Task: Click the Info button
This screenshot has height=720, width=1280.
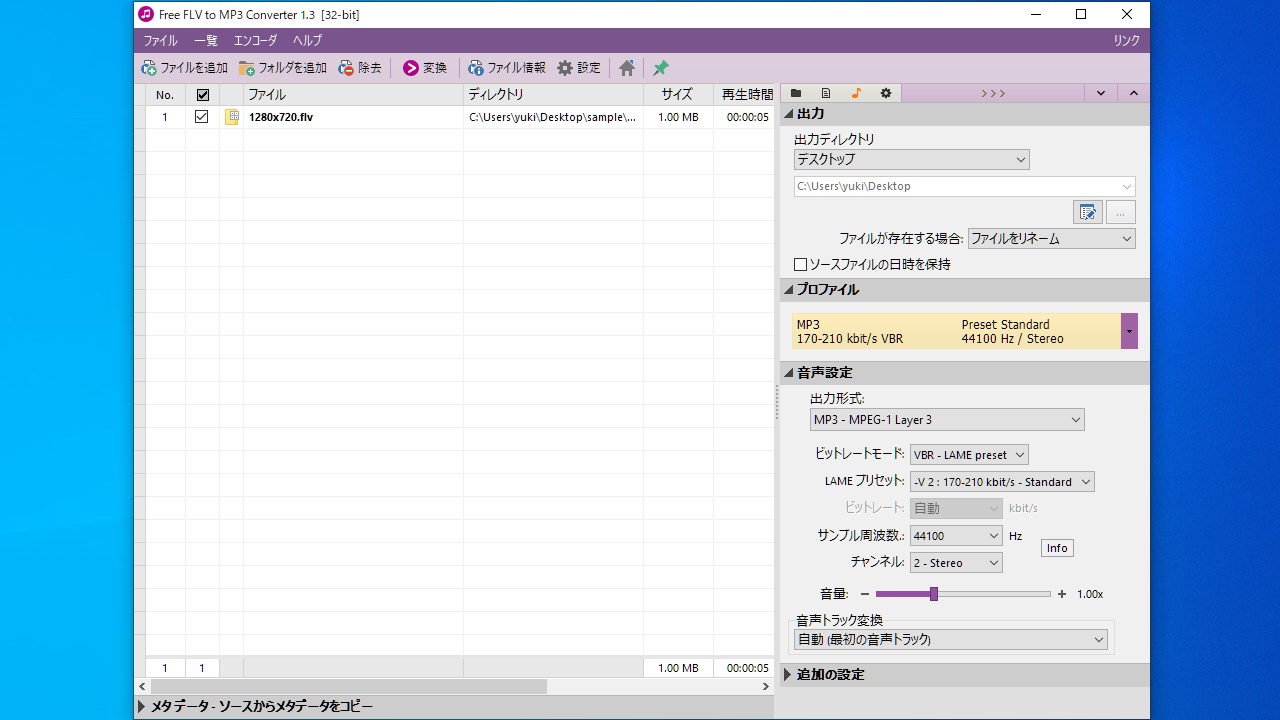Action: [x=1057, y=548]
